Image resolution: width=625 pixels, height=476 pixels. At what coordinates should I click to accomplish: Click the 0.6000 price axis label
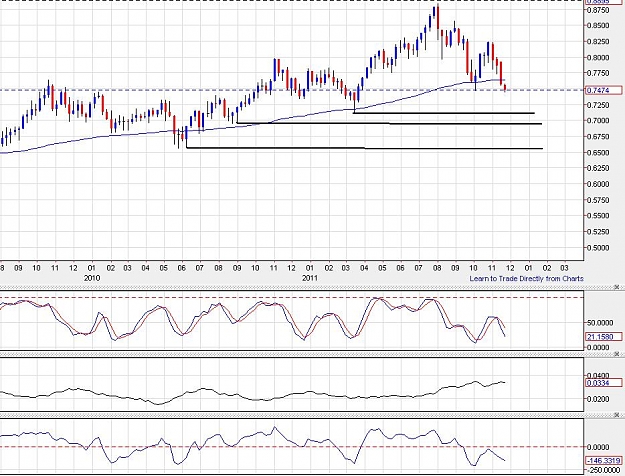point(599,184)
